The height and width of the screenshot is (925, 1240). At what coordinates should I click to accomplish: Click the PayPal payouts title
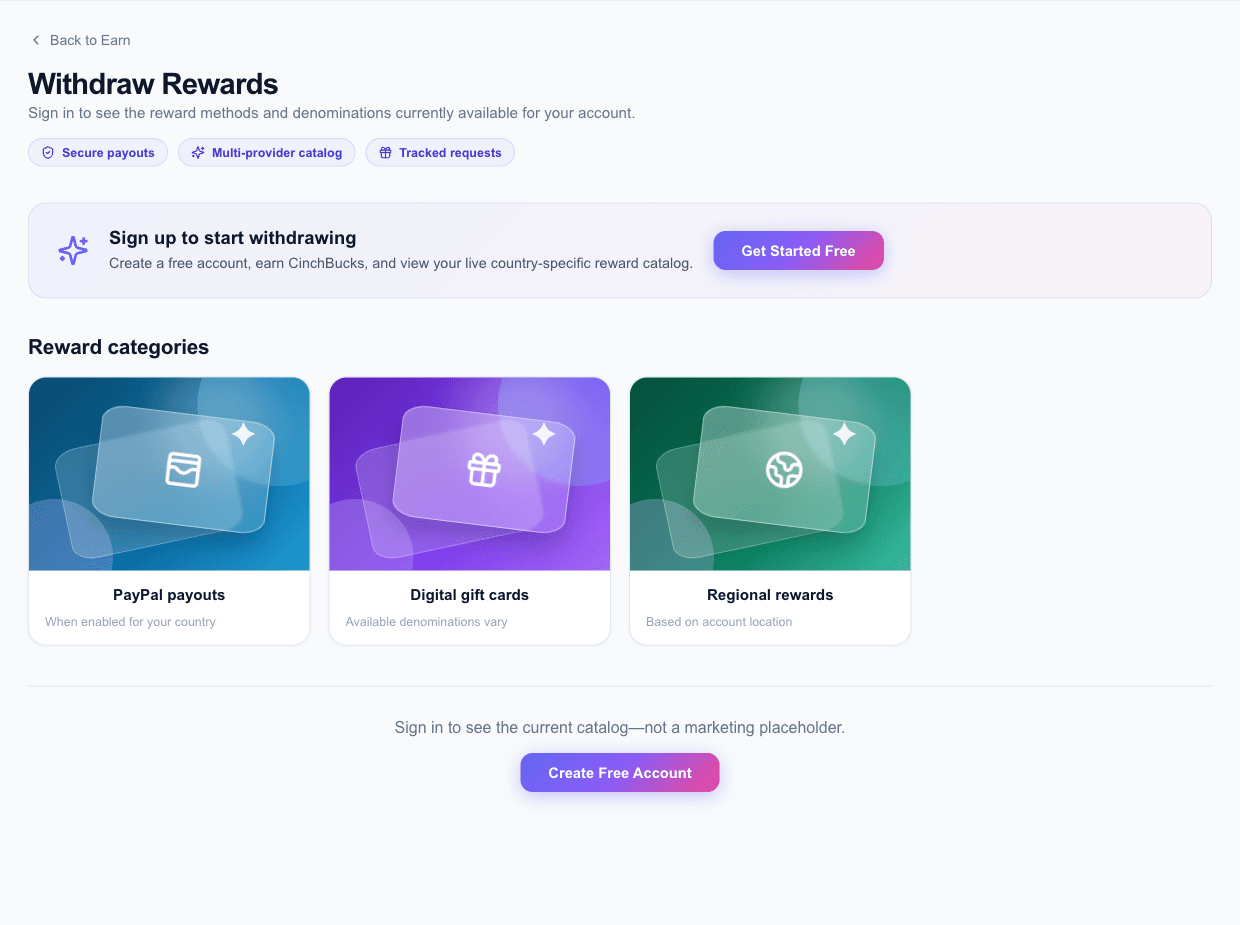pyautogui.click(x=169, y=595)
